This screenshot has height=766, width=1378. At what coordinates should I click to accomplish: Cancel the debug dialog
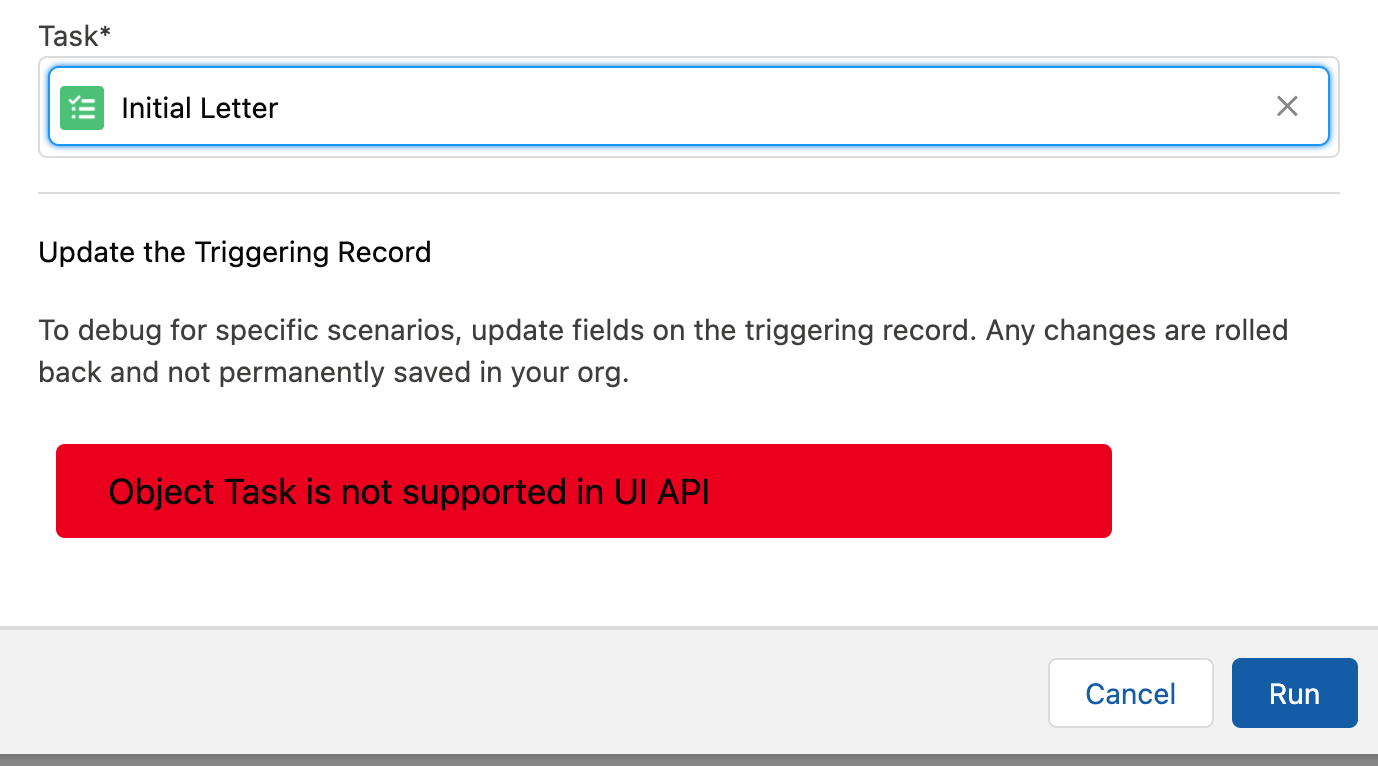point(1130,693)
